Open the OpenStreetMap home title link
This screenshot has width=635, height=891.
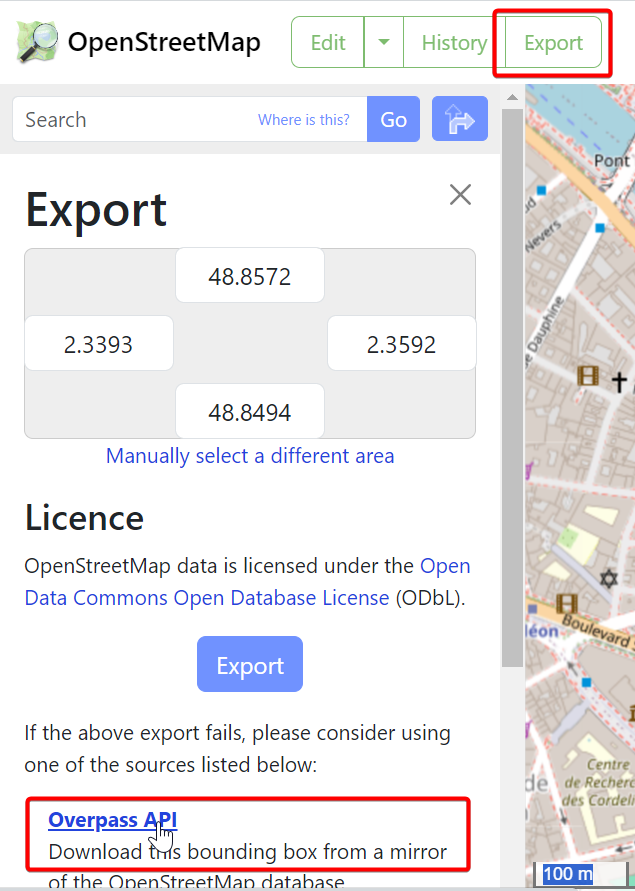[164, 42]
